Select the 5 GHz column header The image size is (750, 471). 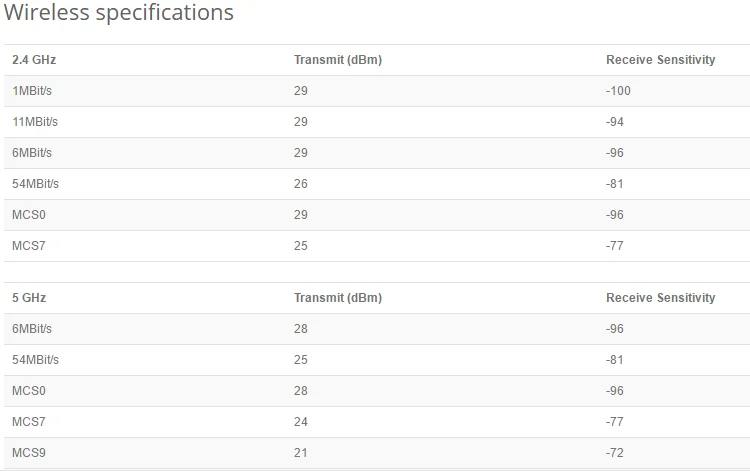tap(29, 298)
